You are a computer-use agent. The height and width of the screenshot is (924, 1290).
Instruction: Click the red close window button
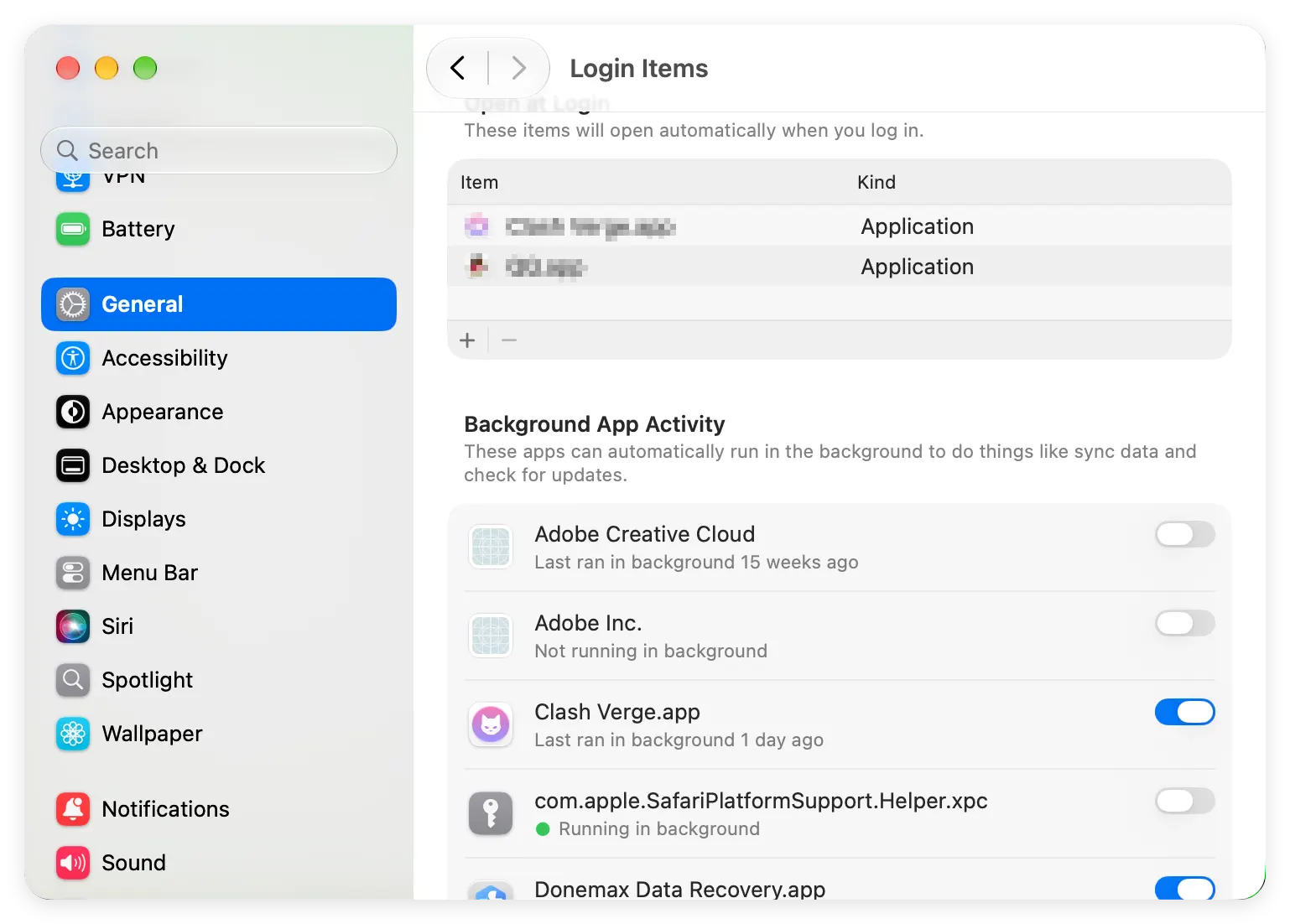[x=68, y=68]
